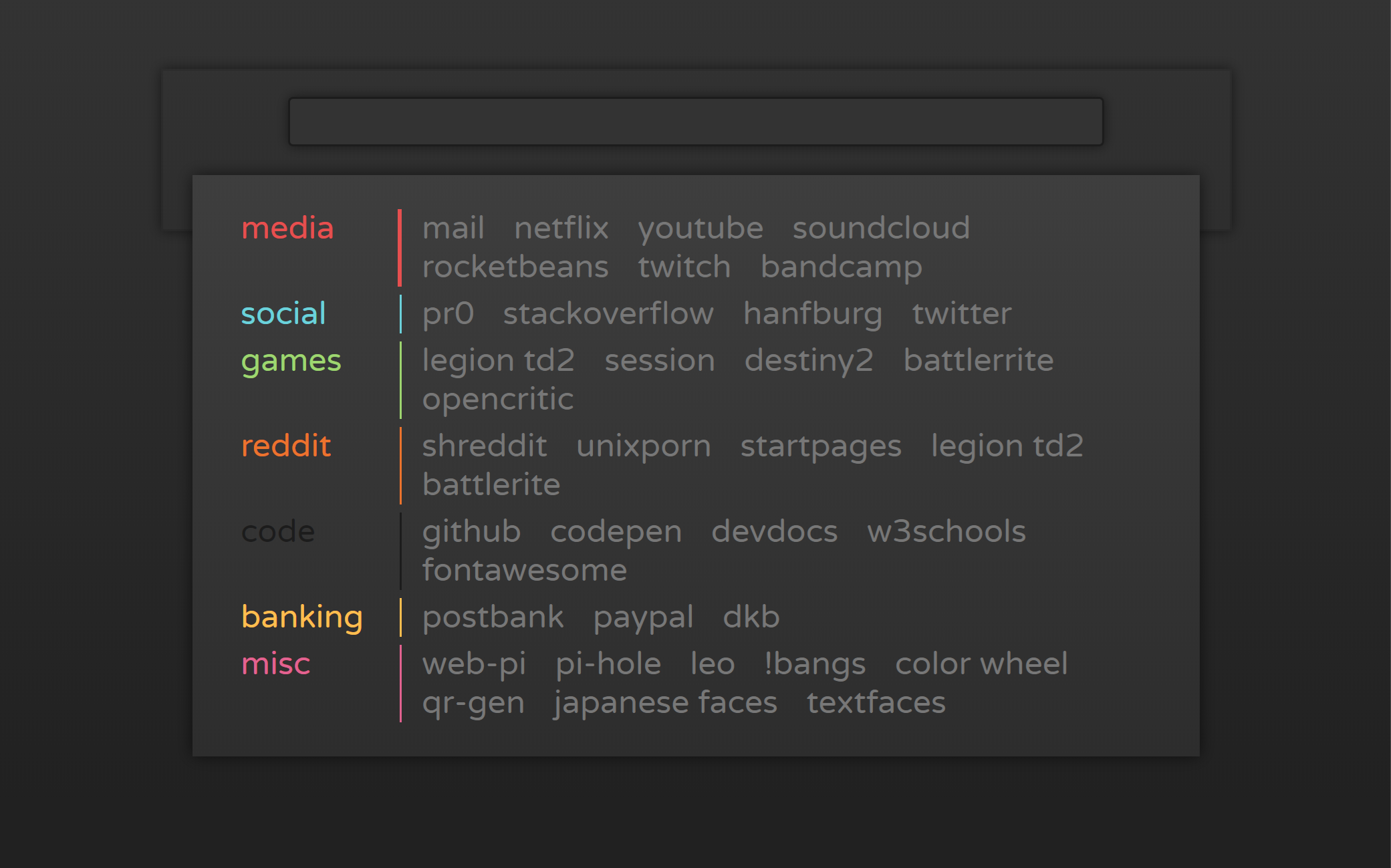Visit the shreddit link under reddit
1391x868 pixels.
pos(484,445)
